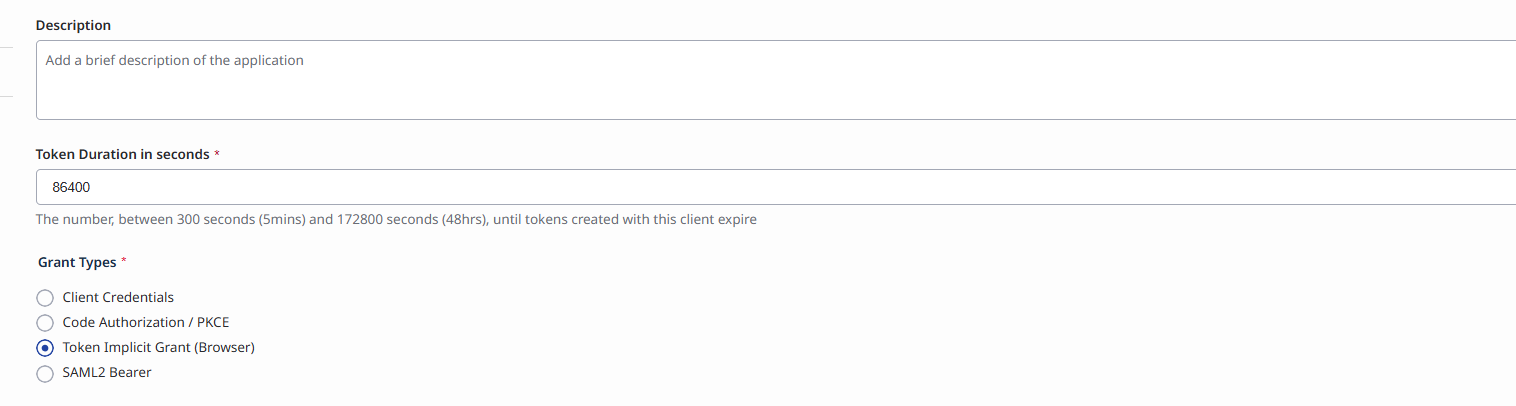
Task: Select the Client Credentials radio button
Action: 44,298
